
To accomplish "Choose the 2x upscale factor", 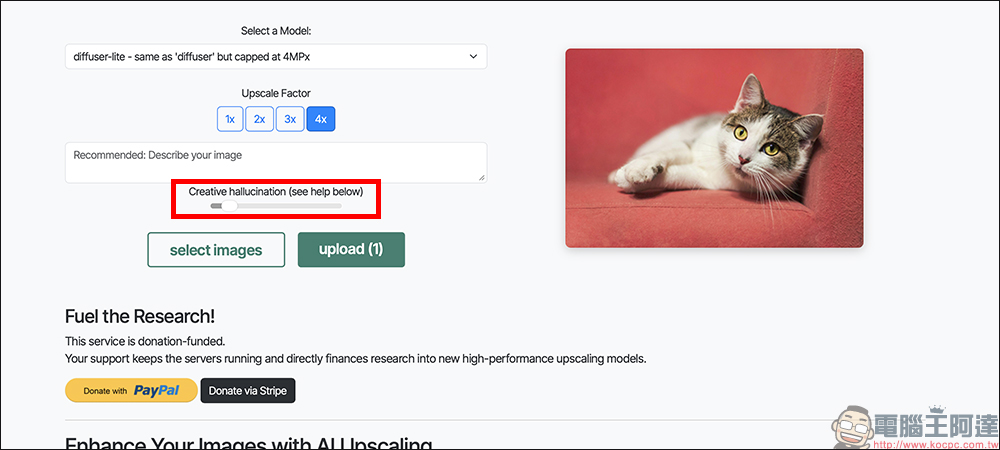I will point(260,119).
